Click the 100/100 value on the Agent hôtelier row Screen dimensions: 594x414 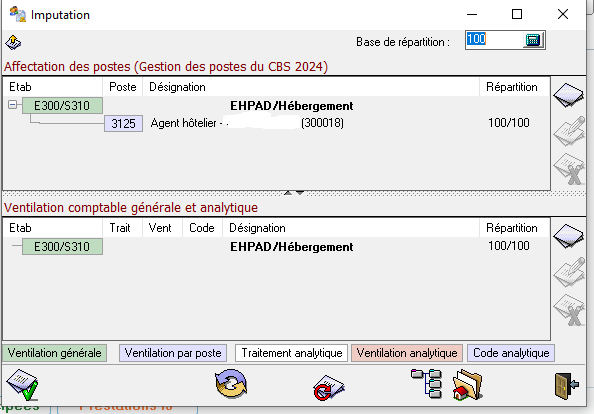coord(508,123)
